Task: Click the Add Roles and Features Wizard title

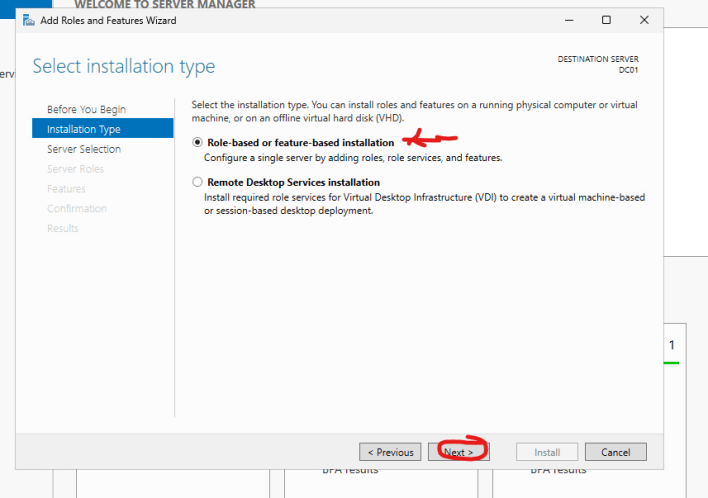Action: [108, 20]
